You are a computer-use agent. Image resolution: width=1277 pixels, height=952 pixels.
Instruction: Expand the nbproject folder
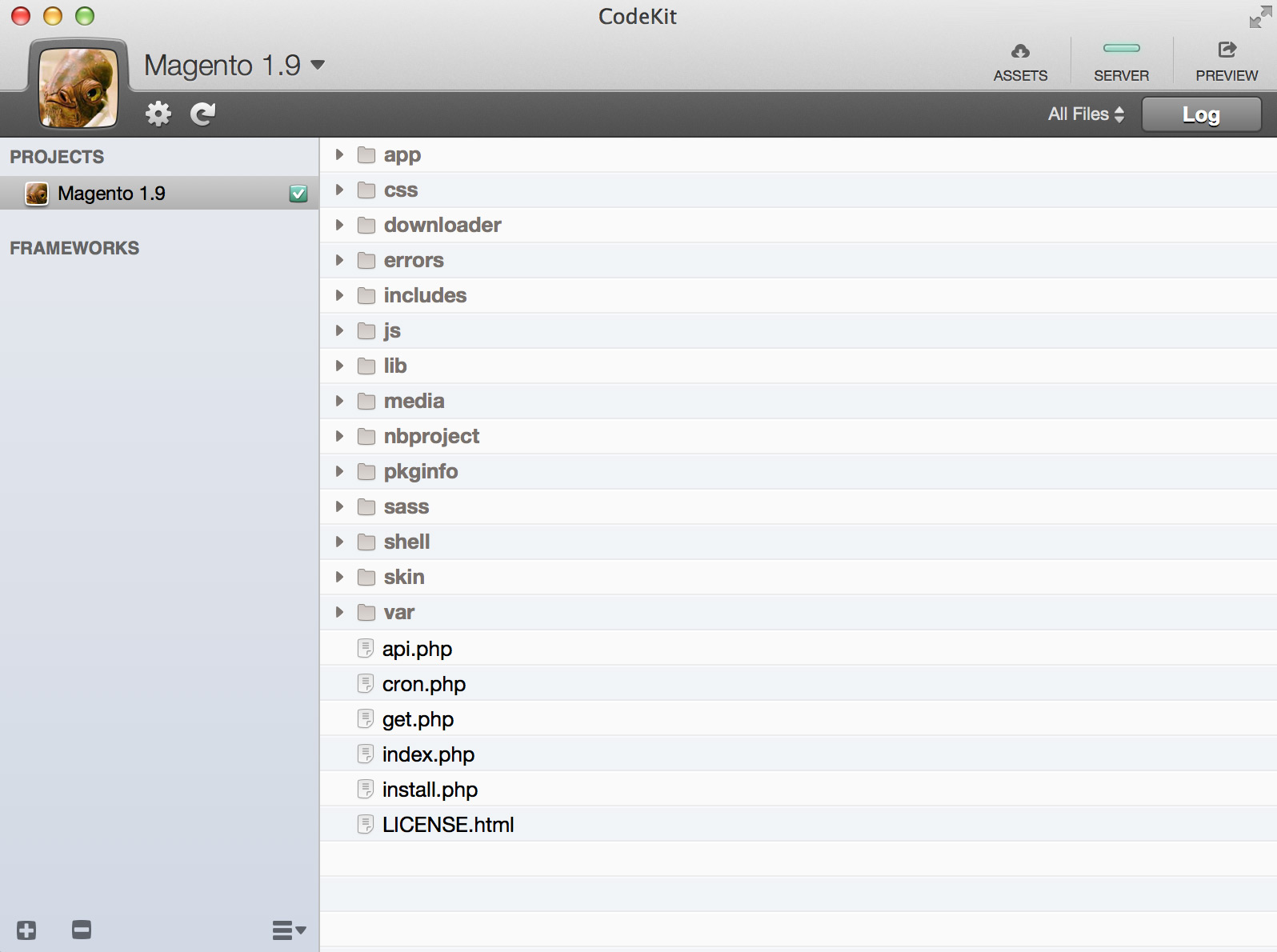(339, 436)
